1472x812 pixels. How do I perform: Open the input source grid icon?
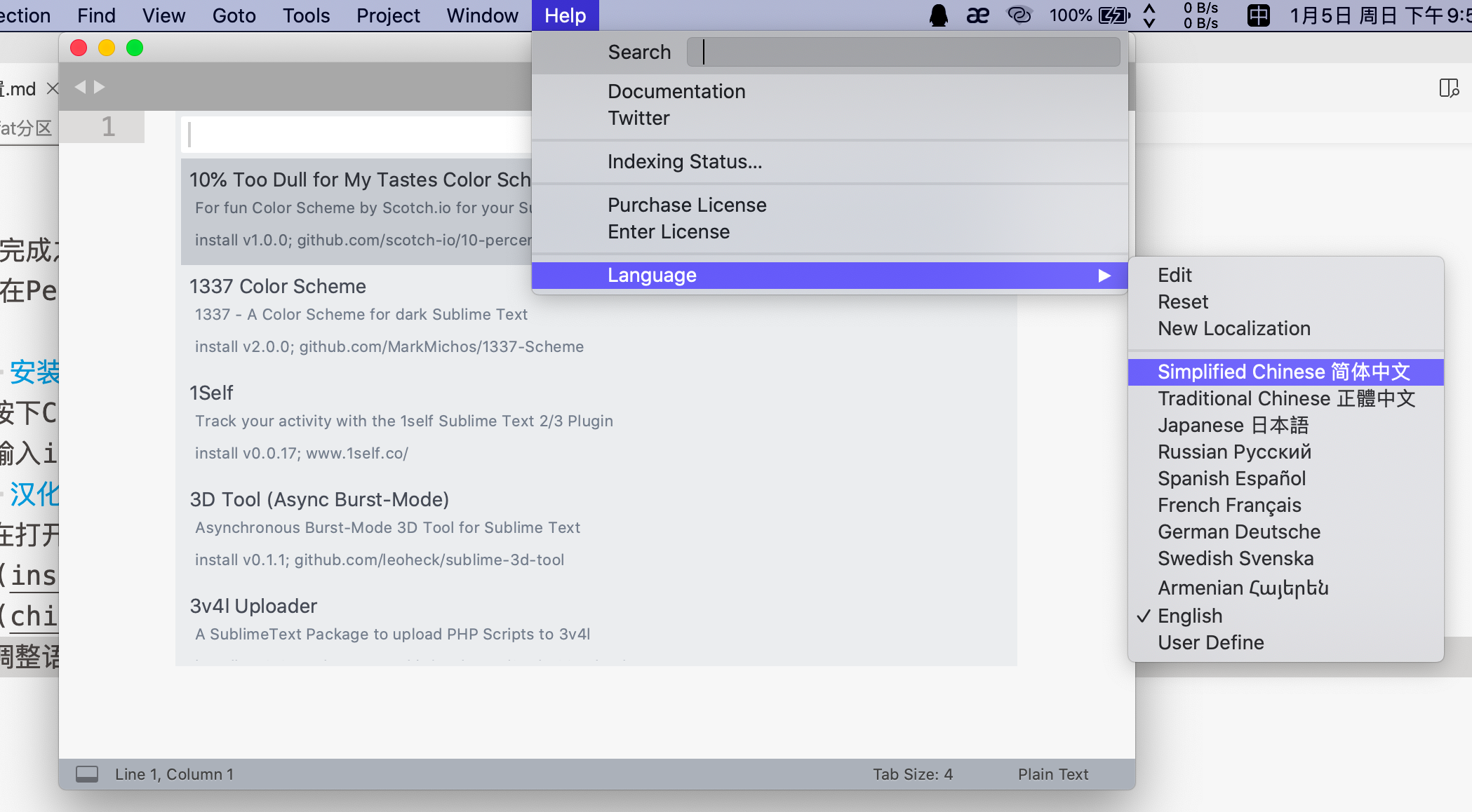(x=1258, y=15)
